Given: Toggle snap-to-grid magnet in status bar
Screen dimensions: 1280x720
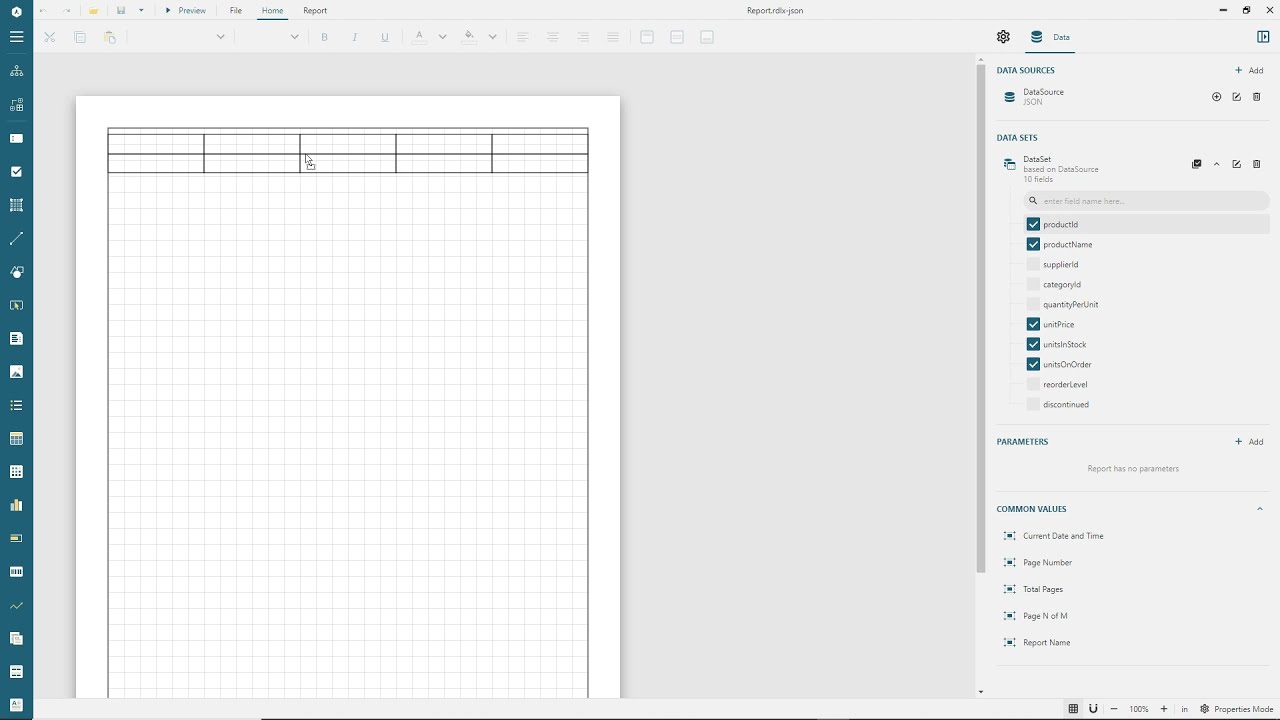Looking at the screenshot, I should point(1093,709).
